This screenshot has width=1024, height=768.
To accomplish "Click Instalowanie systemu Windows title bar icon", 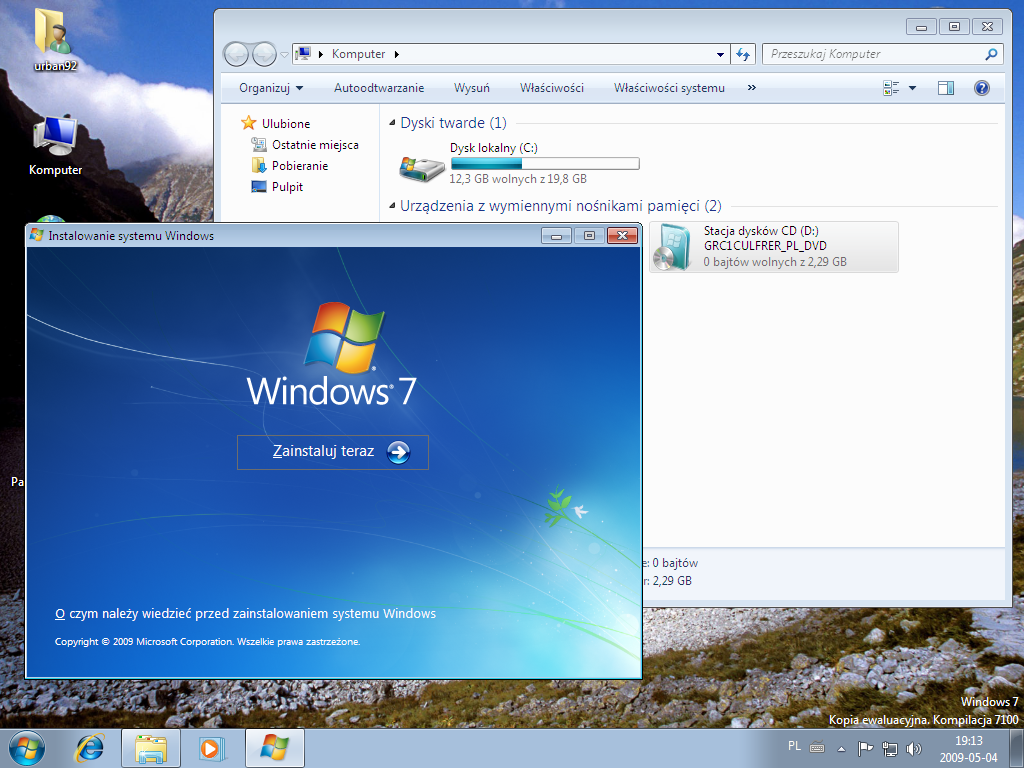I will [37, 235].
